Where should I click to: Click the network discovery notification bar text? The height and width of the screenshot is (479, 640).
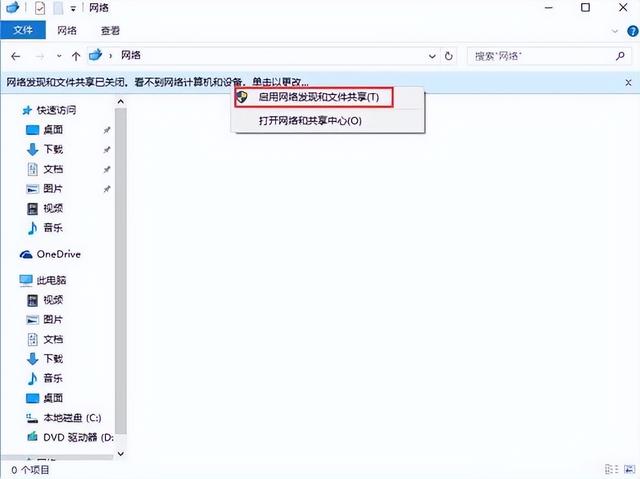[x=158, y=82]
